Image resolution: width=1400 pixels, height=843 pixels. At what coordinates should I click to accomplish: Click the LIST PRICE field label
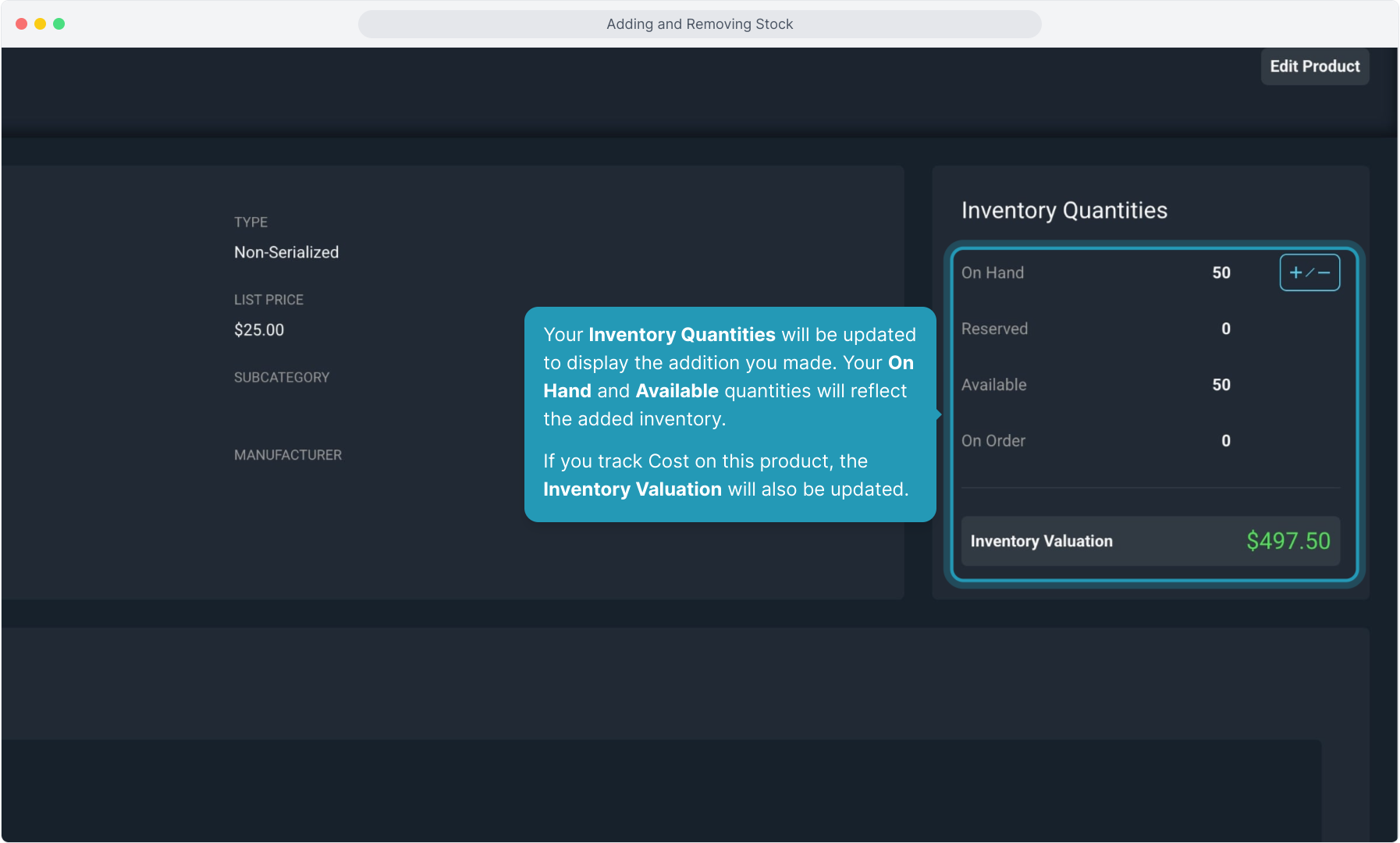pyautogui.click(x=268, y=300)
